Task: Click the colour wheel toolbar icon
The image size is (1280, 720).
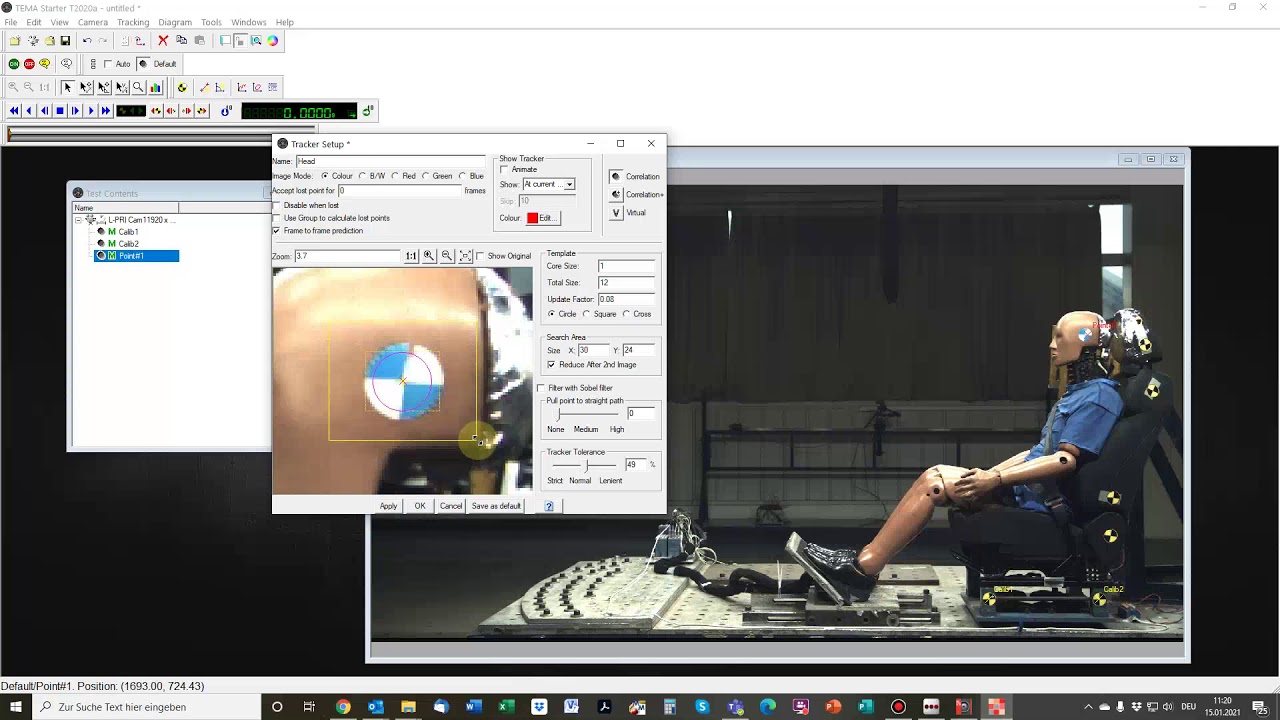Action: pos(273,41)
